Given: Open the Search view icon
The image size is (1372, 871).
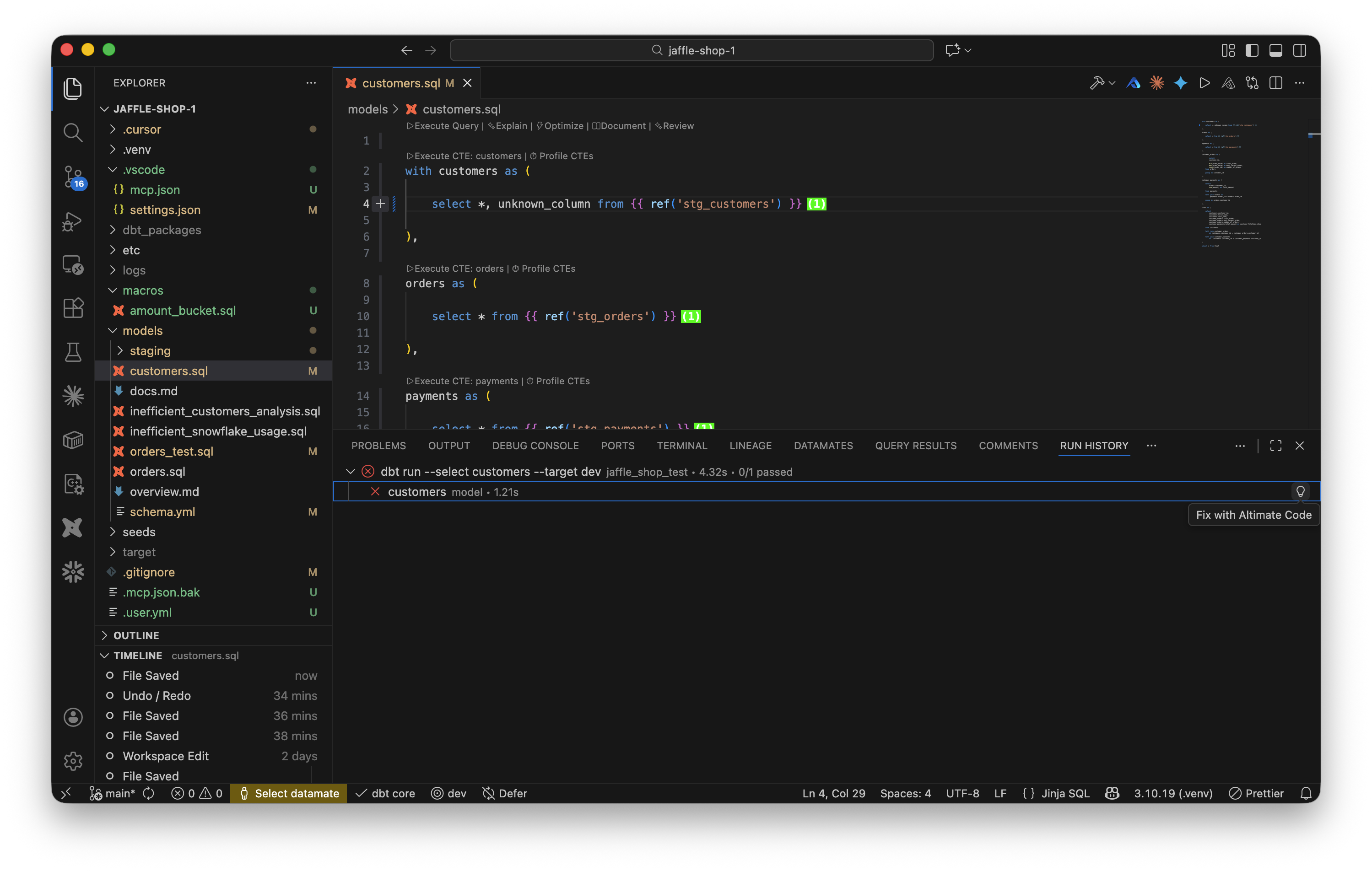Looking at the screenshot, I should [73, 132].
